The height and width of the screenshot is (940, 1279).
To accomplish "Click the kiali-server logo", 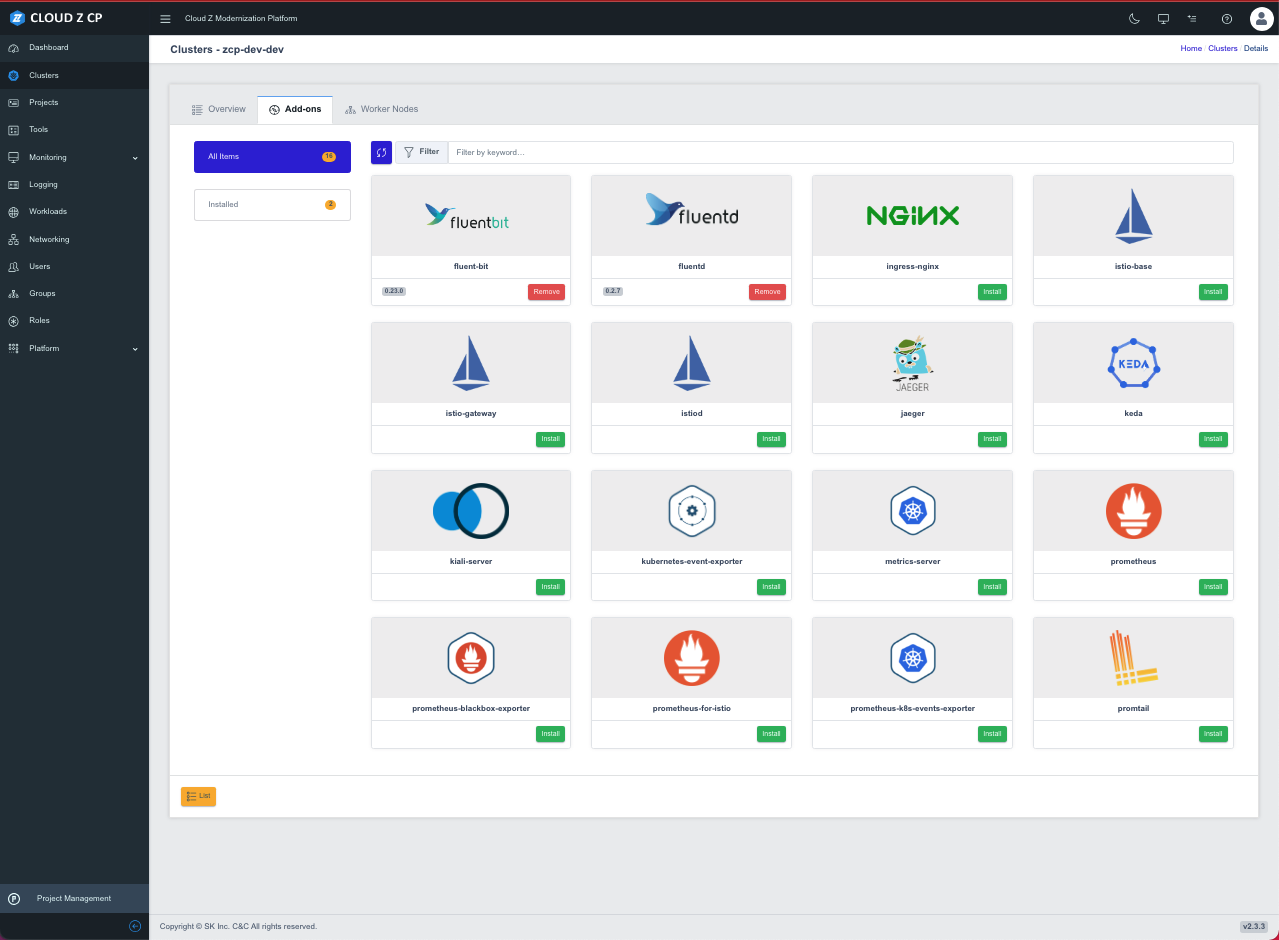I will point(471,511).
